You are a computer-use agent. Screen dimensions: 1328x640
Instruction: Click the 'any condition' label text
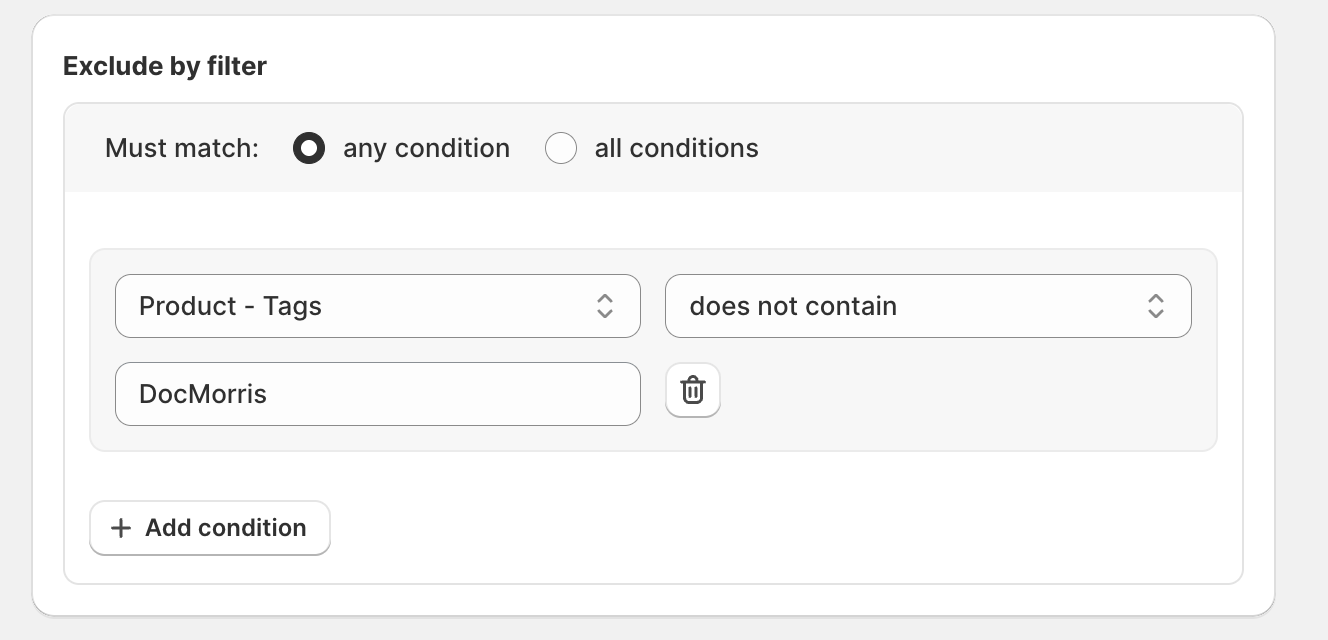click(426, 149)
